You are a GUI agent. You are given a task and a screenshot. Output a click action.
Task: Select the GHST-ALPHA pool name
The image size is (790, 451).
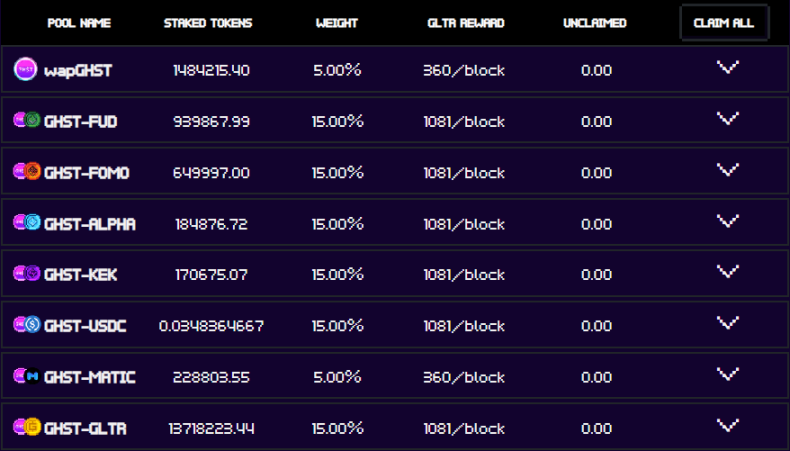90,224
